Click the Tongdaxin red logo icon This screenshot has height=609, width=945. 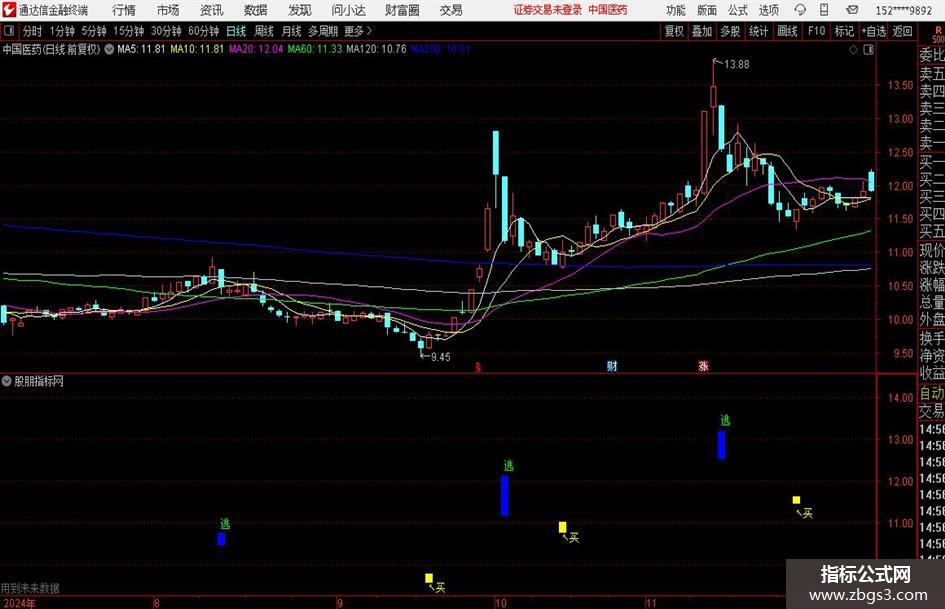(x=9, y=10)
